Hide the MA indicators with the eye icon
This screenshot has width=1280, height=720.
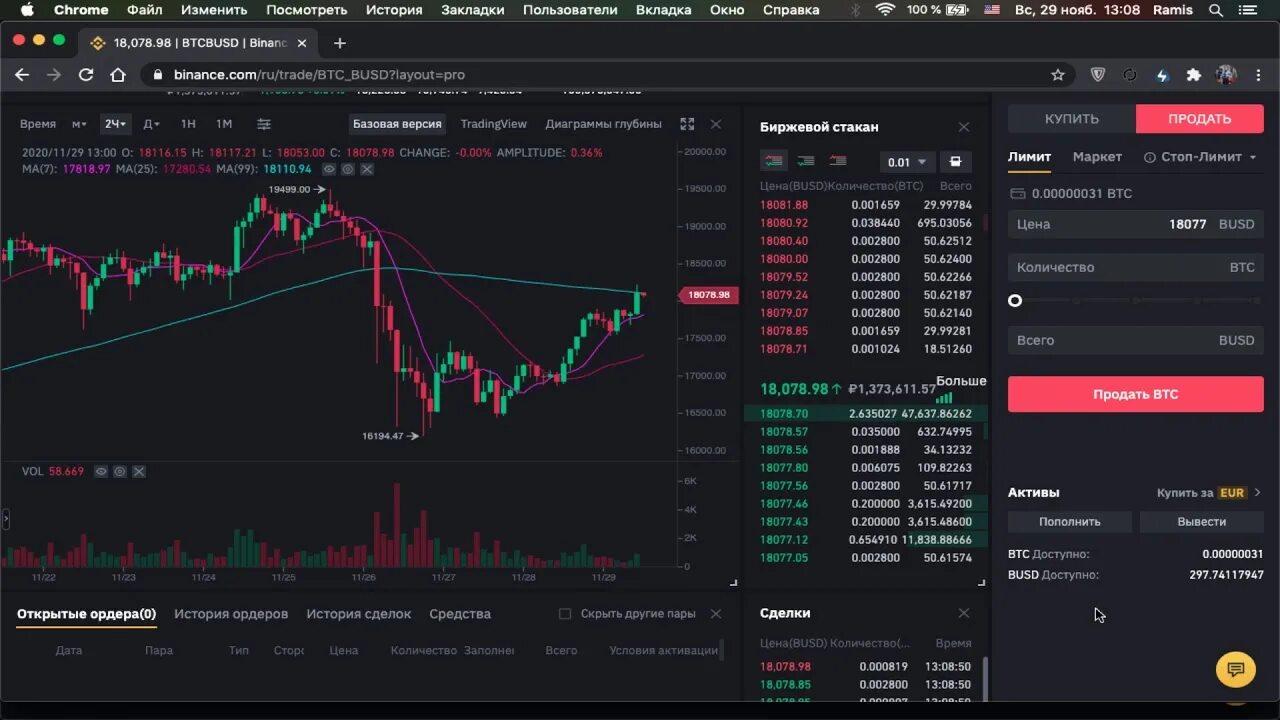coord(328,169)
